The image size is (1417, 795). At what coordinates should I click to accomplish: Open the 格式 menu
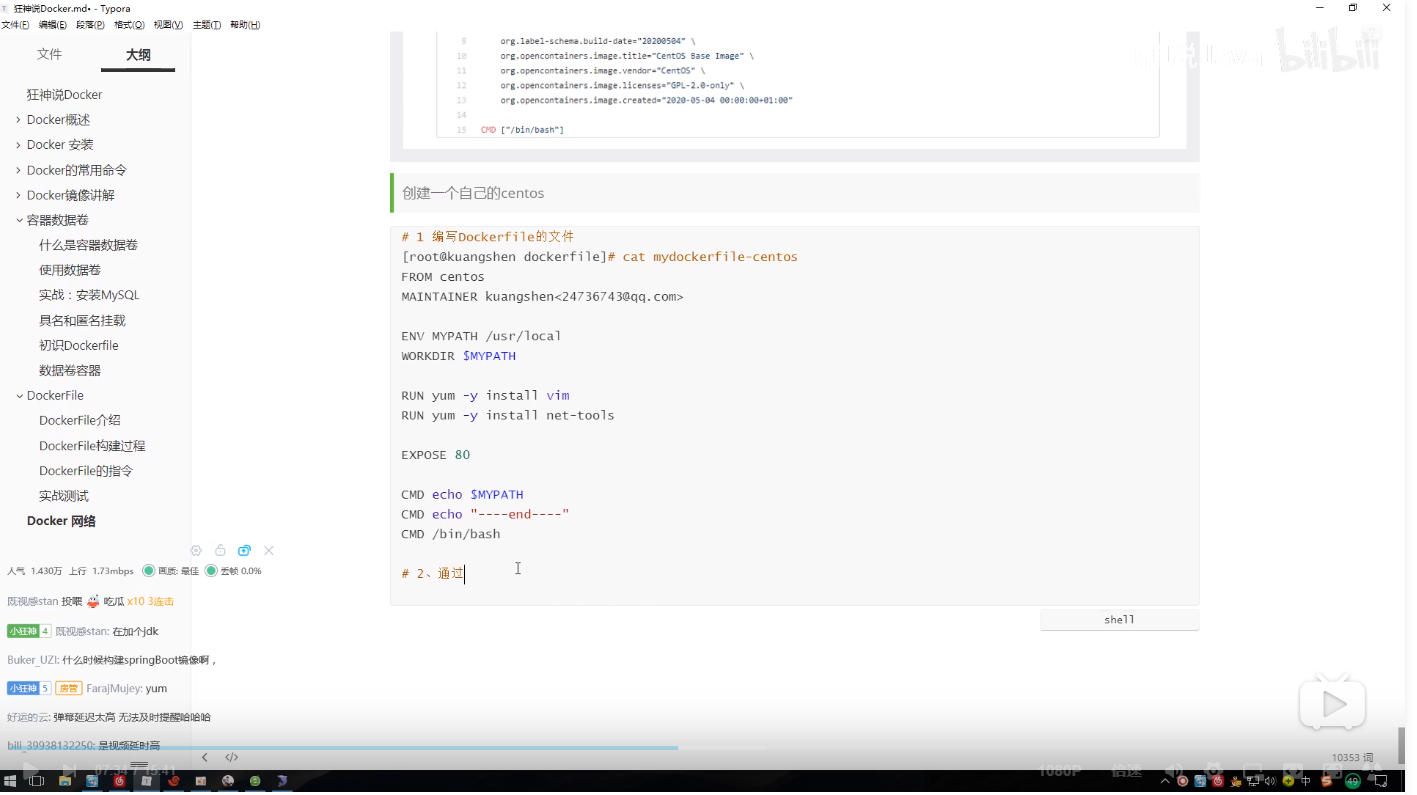(129, 25)
